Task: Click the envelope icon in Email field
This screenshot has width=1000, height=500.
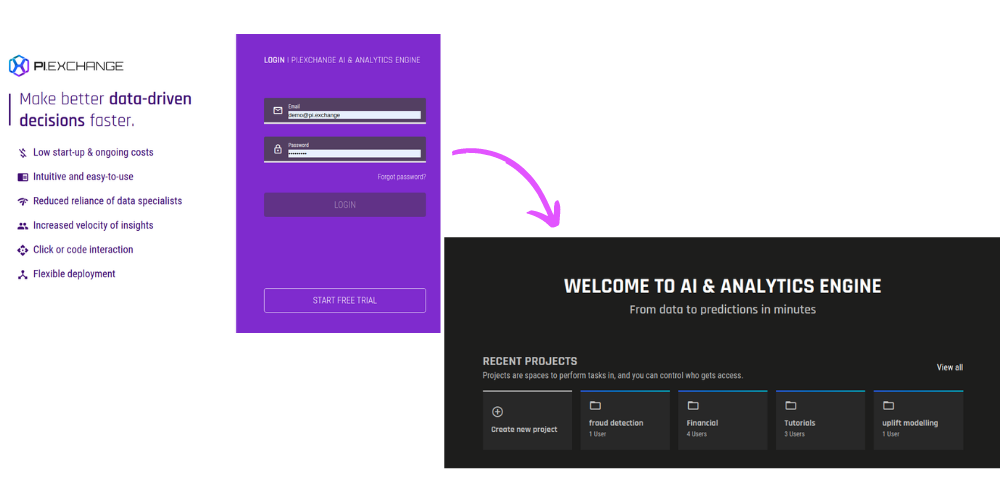Action: point(277,110)
